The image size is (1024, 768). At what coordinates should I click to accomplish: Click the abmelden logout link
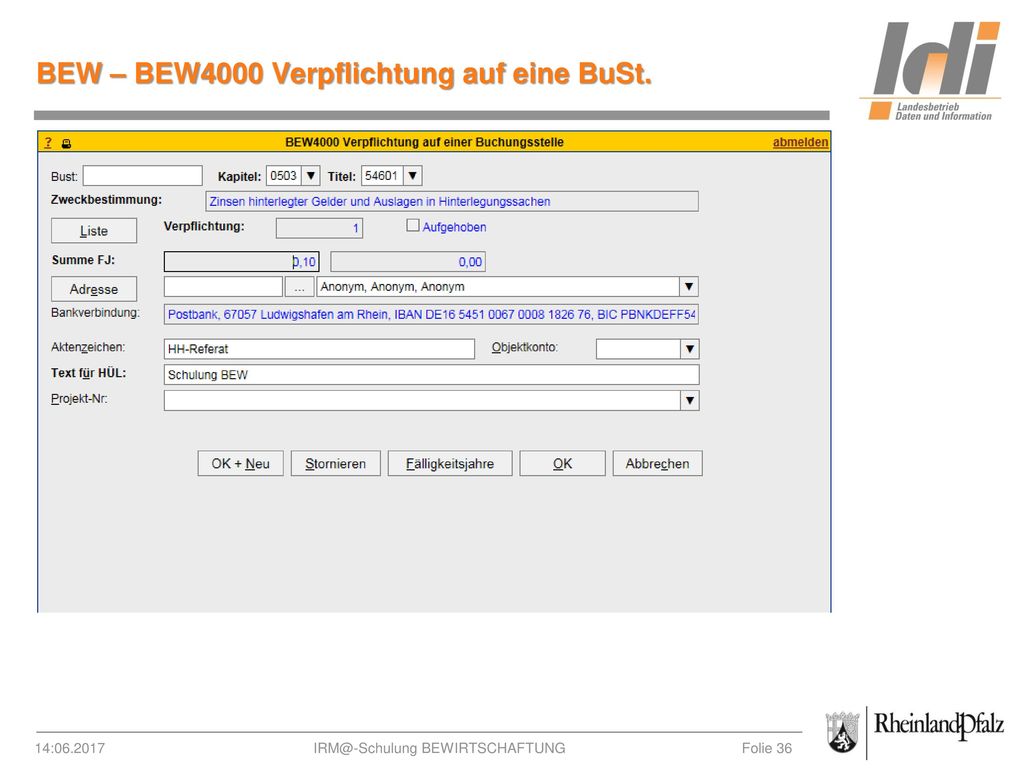(800, 142)
